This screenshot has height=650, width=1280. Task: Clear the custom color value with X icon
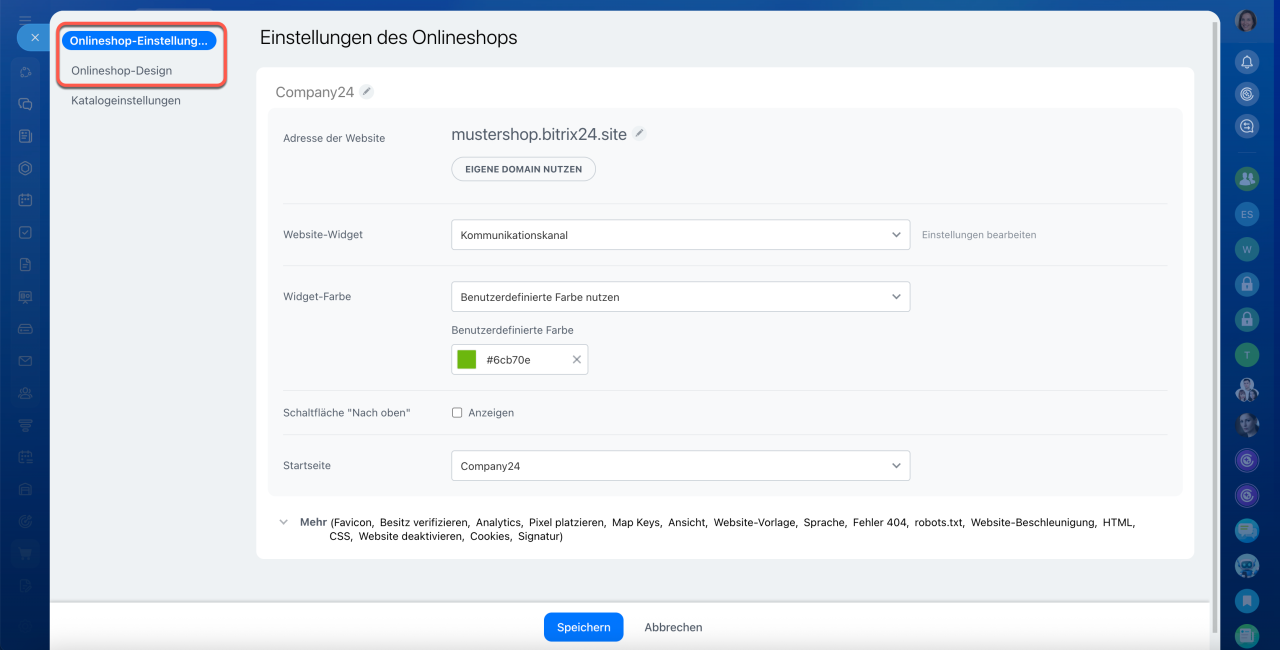(x=576, y=360)
